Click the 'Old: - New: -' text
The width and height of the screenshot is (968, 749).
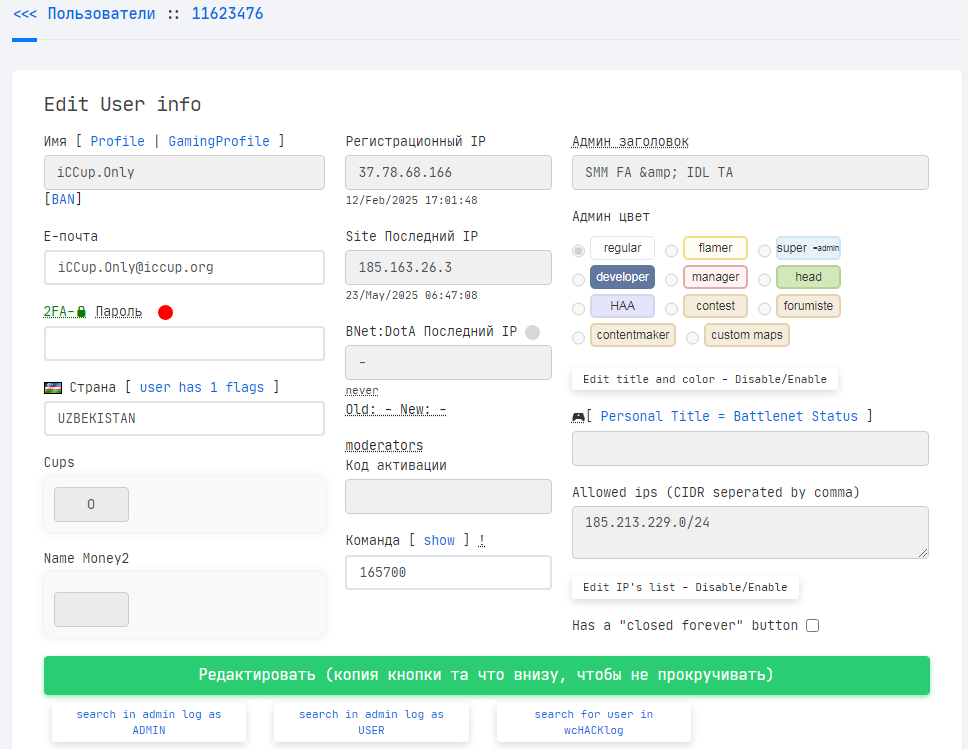(x=396, y=409)
